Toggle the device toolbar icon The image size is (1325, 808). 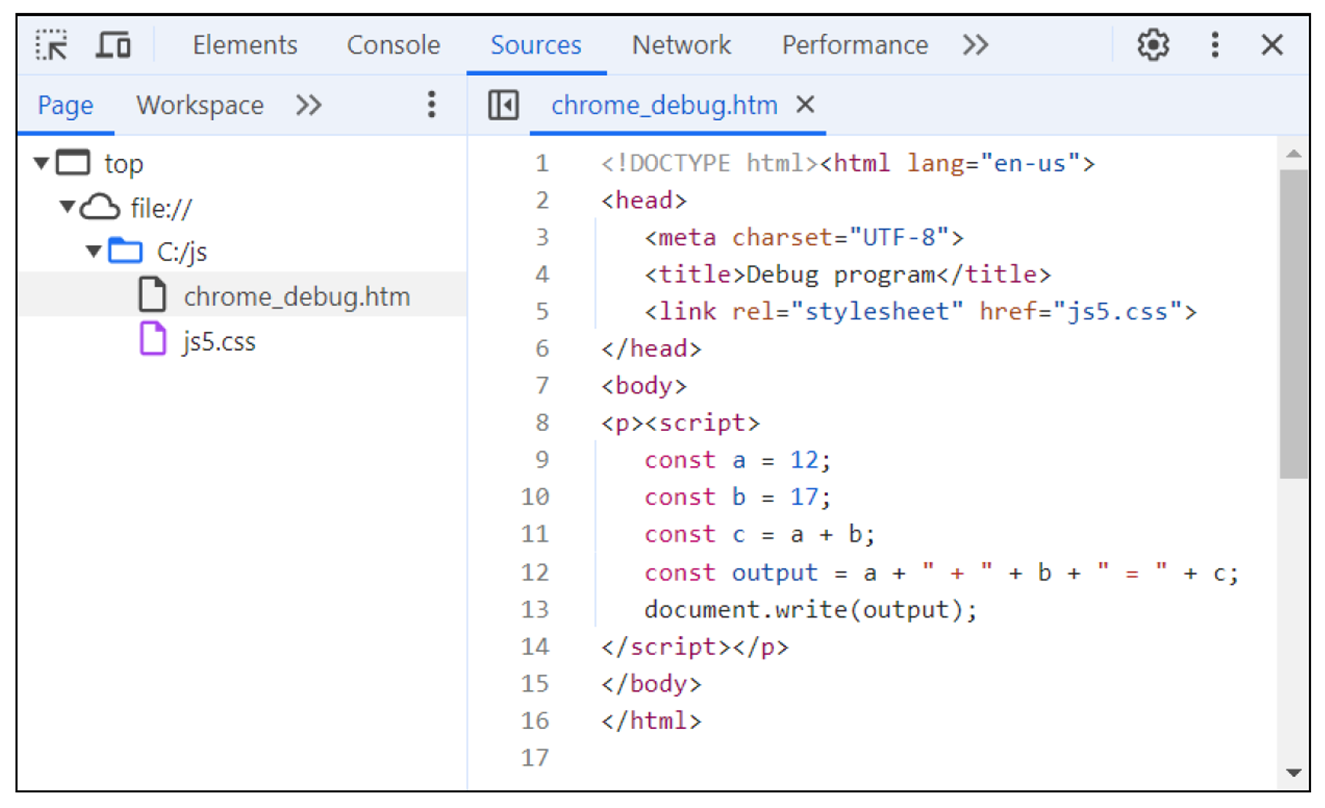pos(114,46)
